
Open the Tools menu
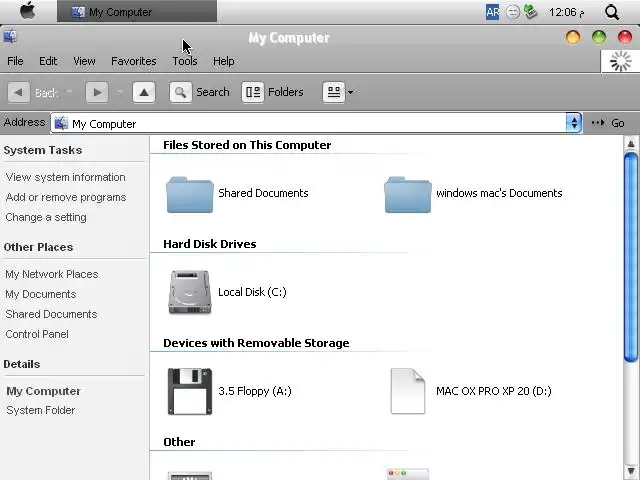click(184, 61)
